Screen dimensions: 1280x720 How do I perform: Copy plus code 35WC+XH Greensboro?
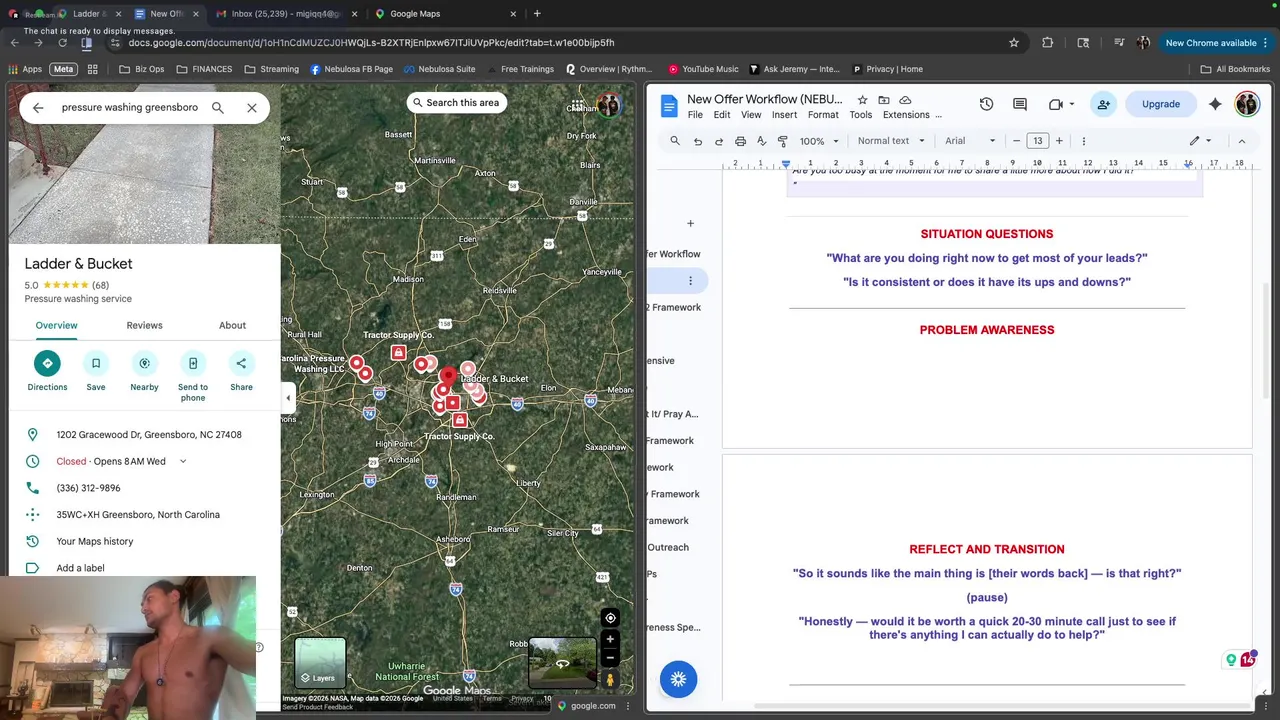pos(138,515)
